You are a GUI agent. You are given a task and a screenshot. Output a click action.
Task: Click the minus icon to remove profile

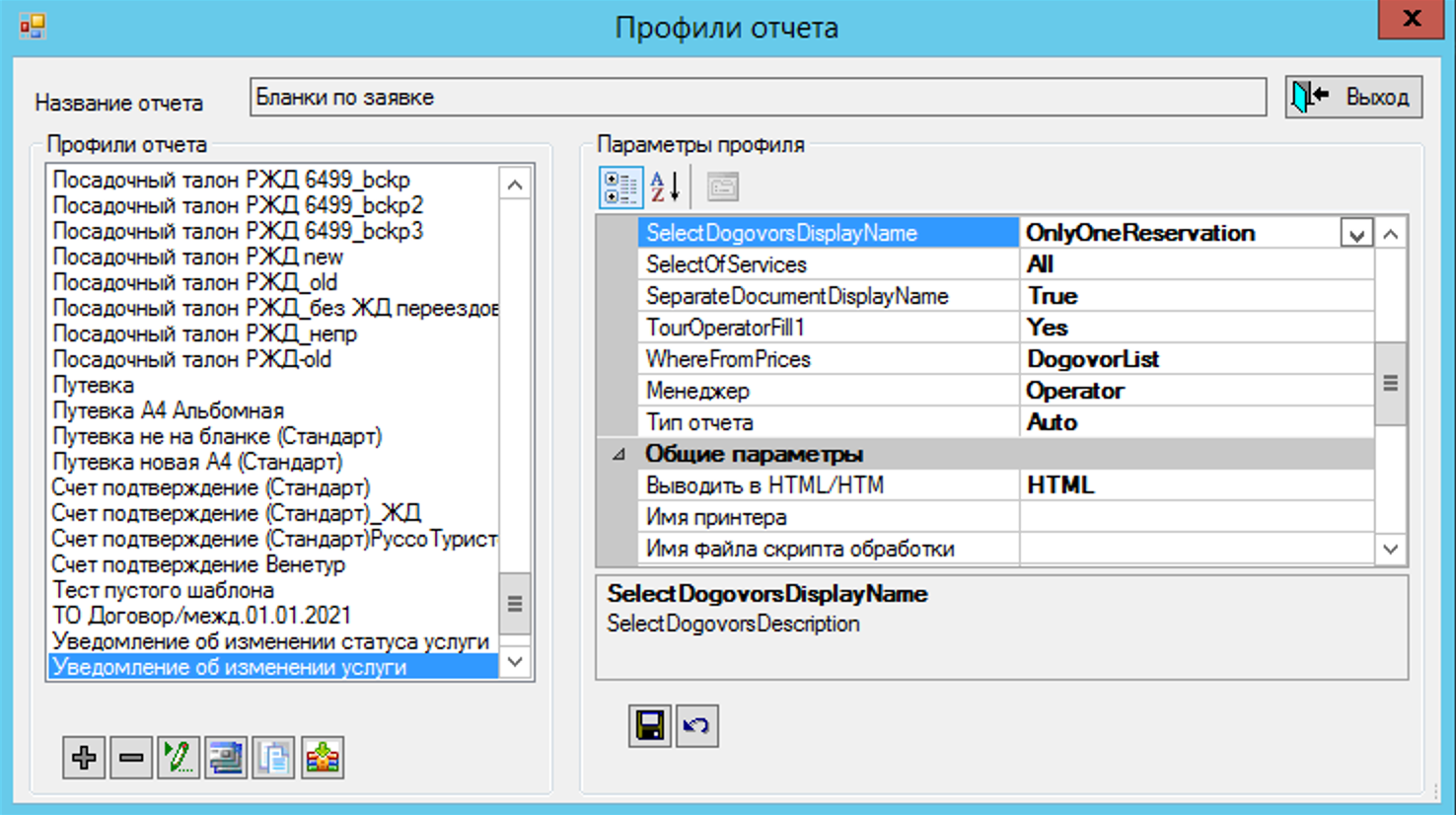pyautogui.click(x=131, y=758)
